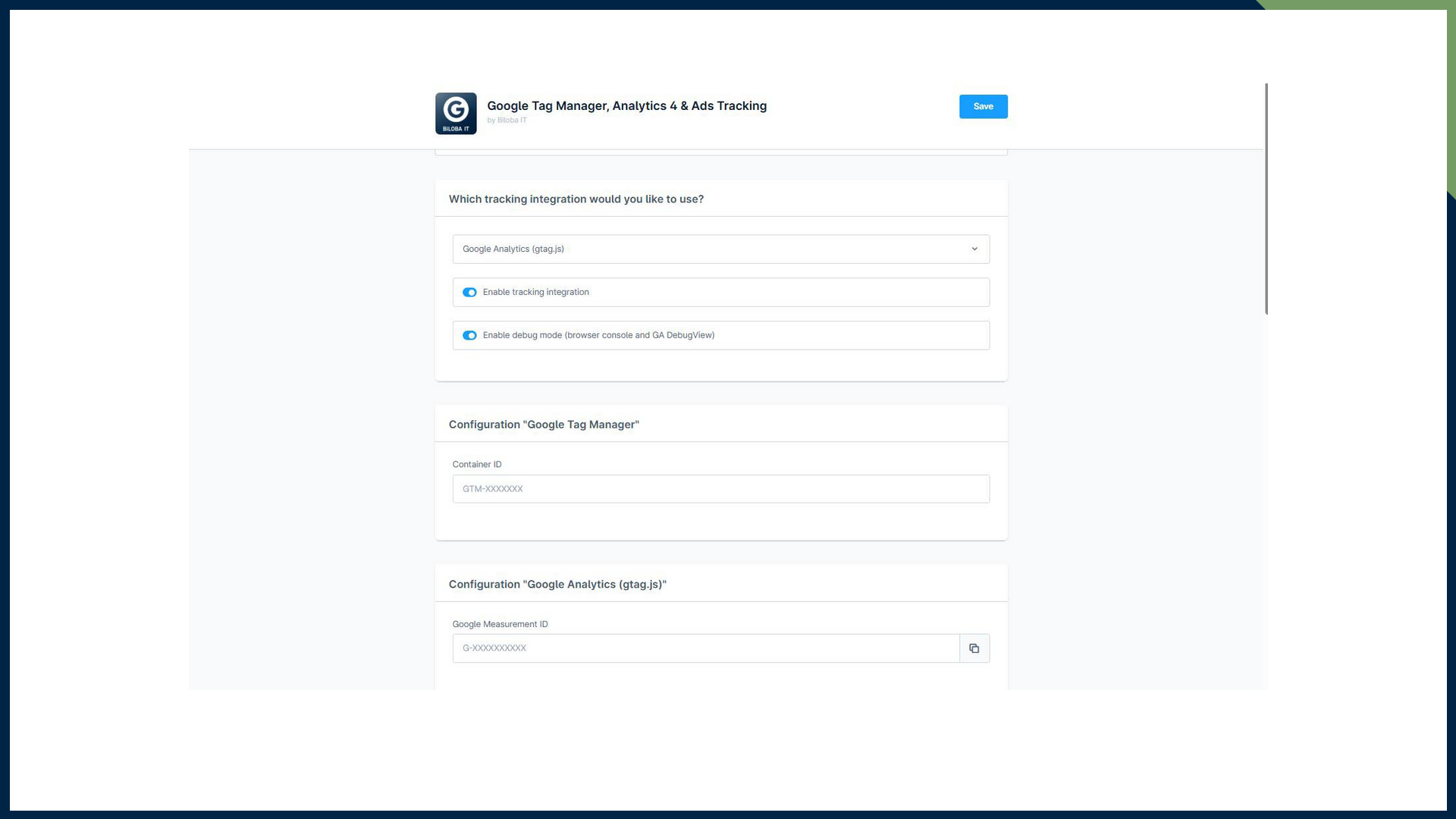The image size is (1456, 819).
Task: Save the plugin configuration
Action: 983,106
